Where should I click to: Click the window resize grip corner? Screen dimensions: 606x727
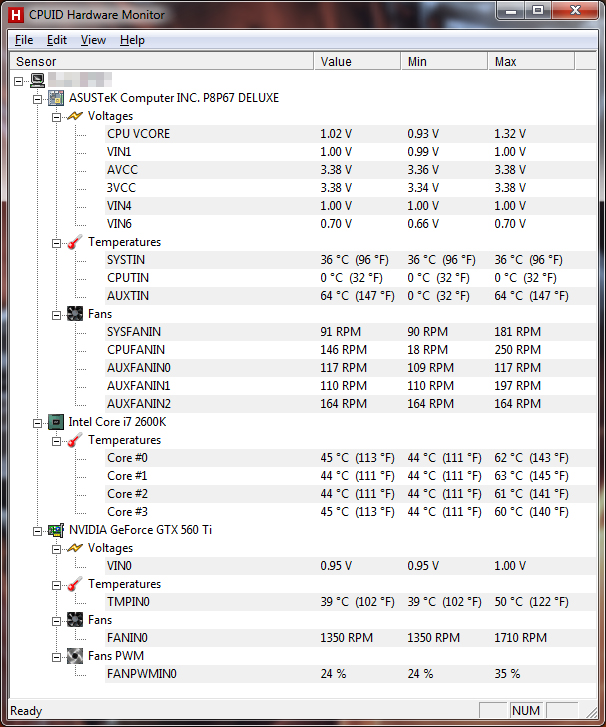592,712
